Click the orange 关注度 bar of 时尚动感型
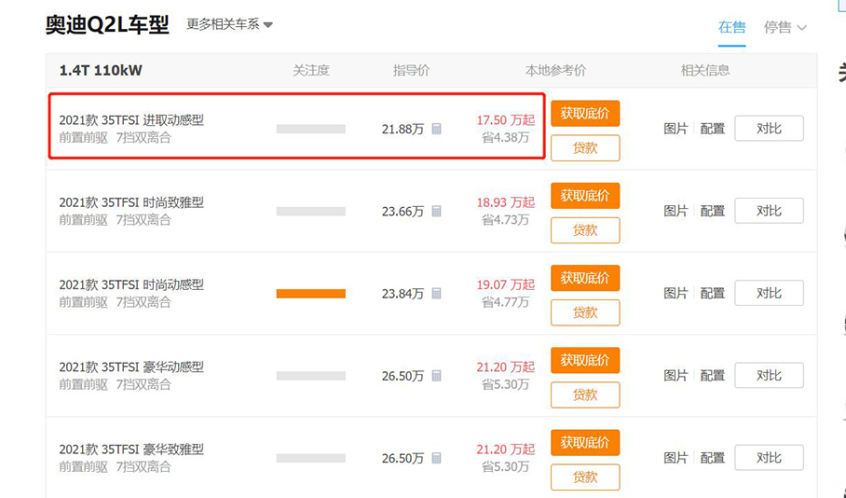 pos(311,294)
